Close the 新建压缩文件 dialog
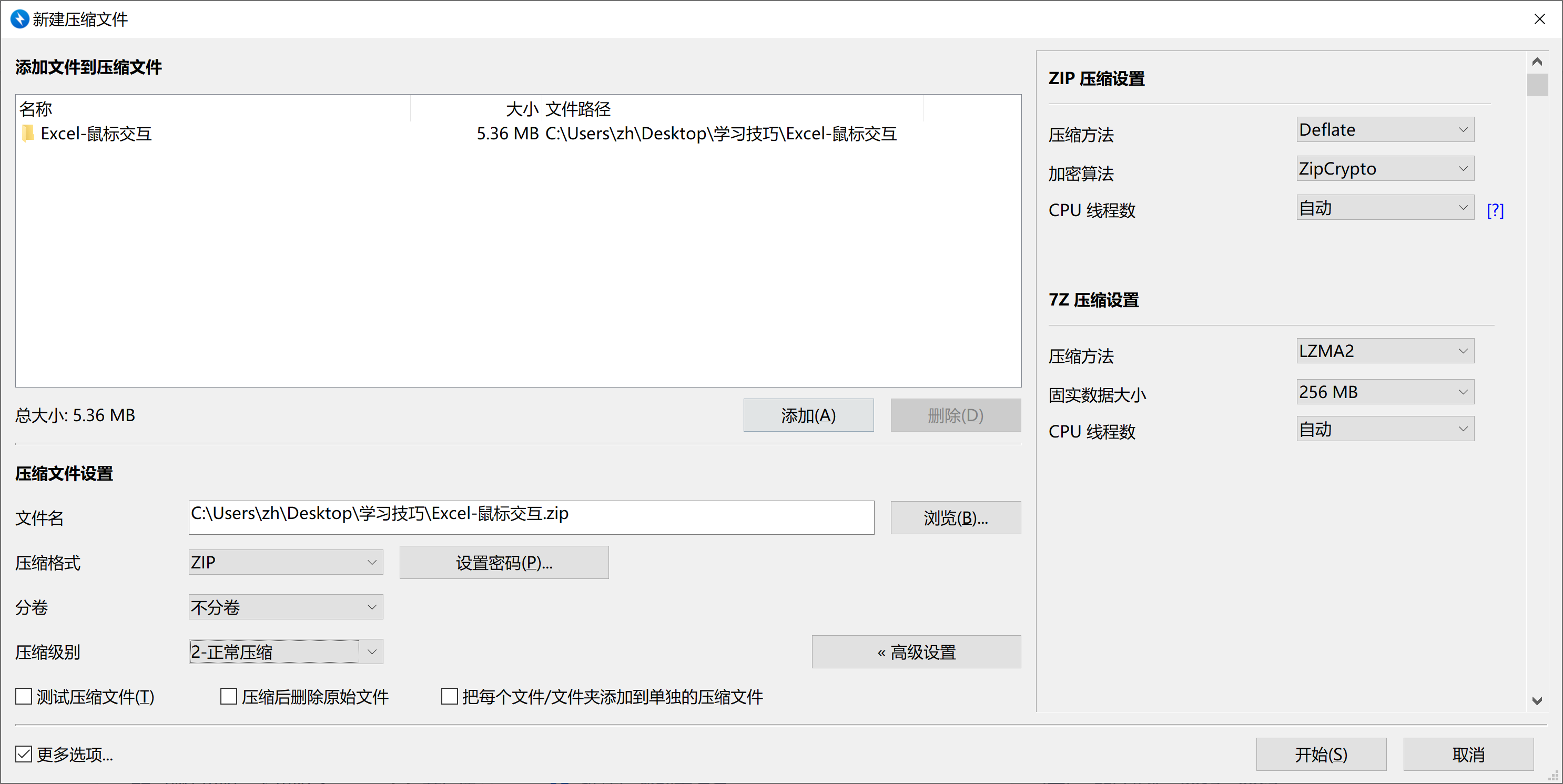Screen dimensions: 1563x784 point(1539,19)
